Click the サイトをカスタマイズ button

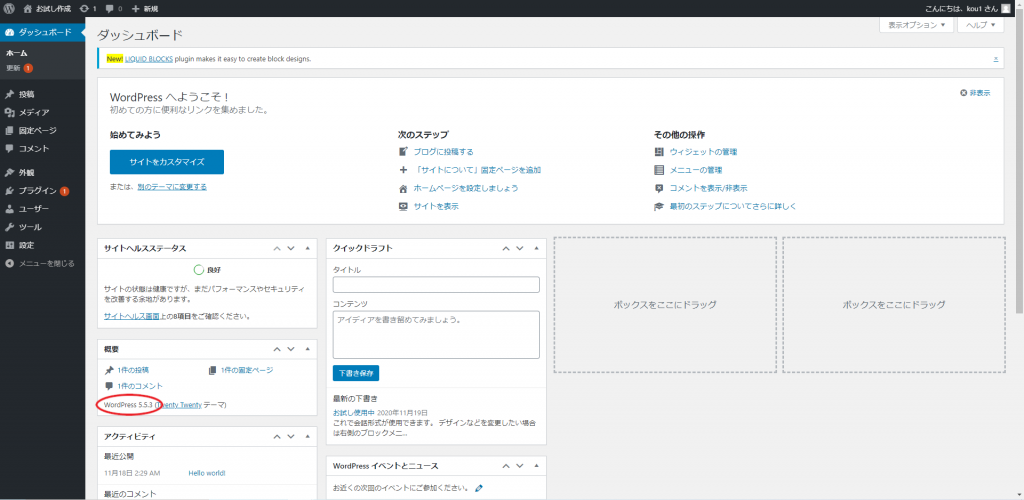[x=167, y=162]
